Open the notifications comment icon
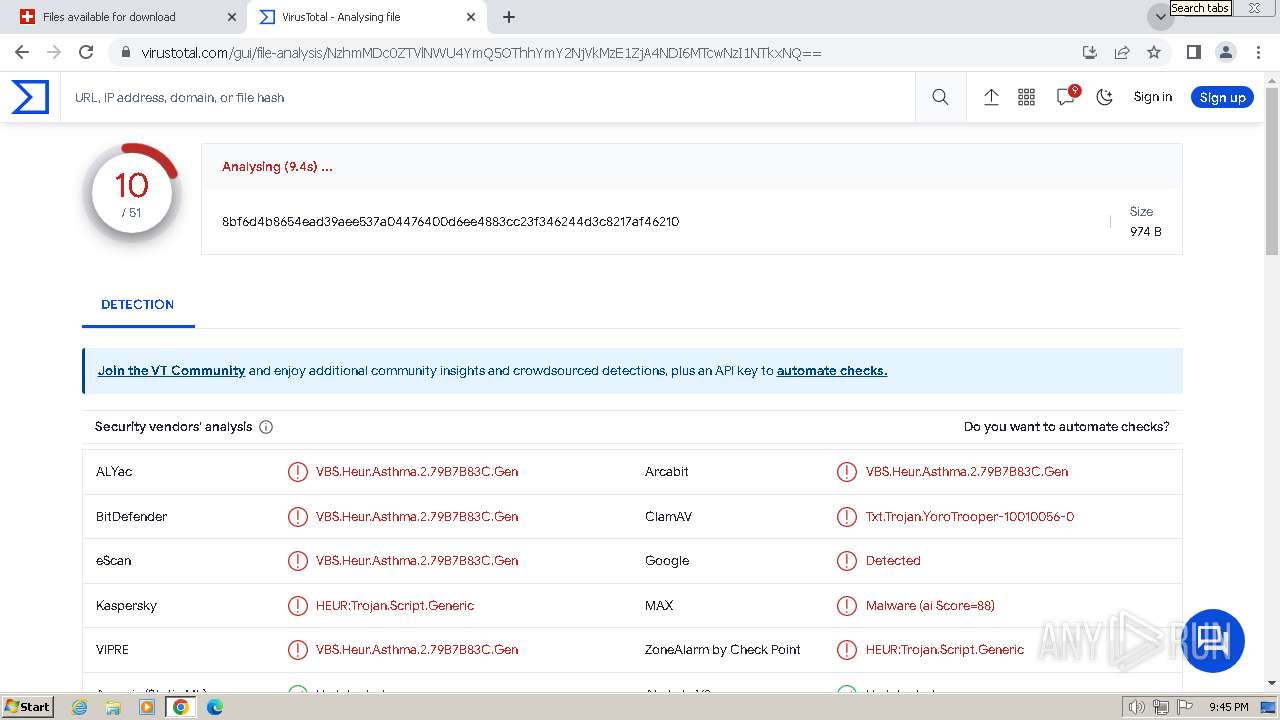This screenshot has height=720, width=1280. coord(1066,97)
